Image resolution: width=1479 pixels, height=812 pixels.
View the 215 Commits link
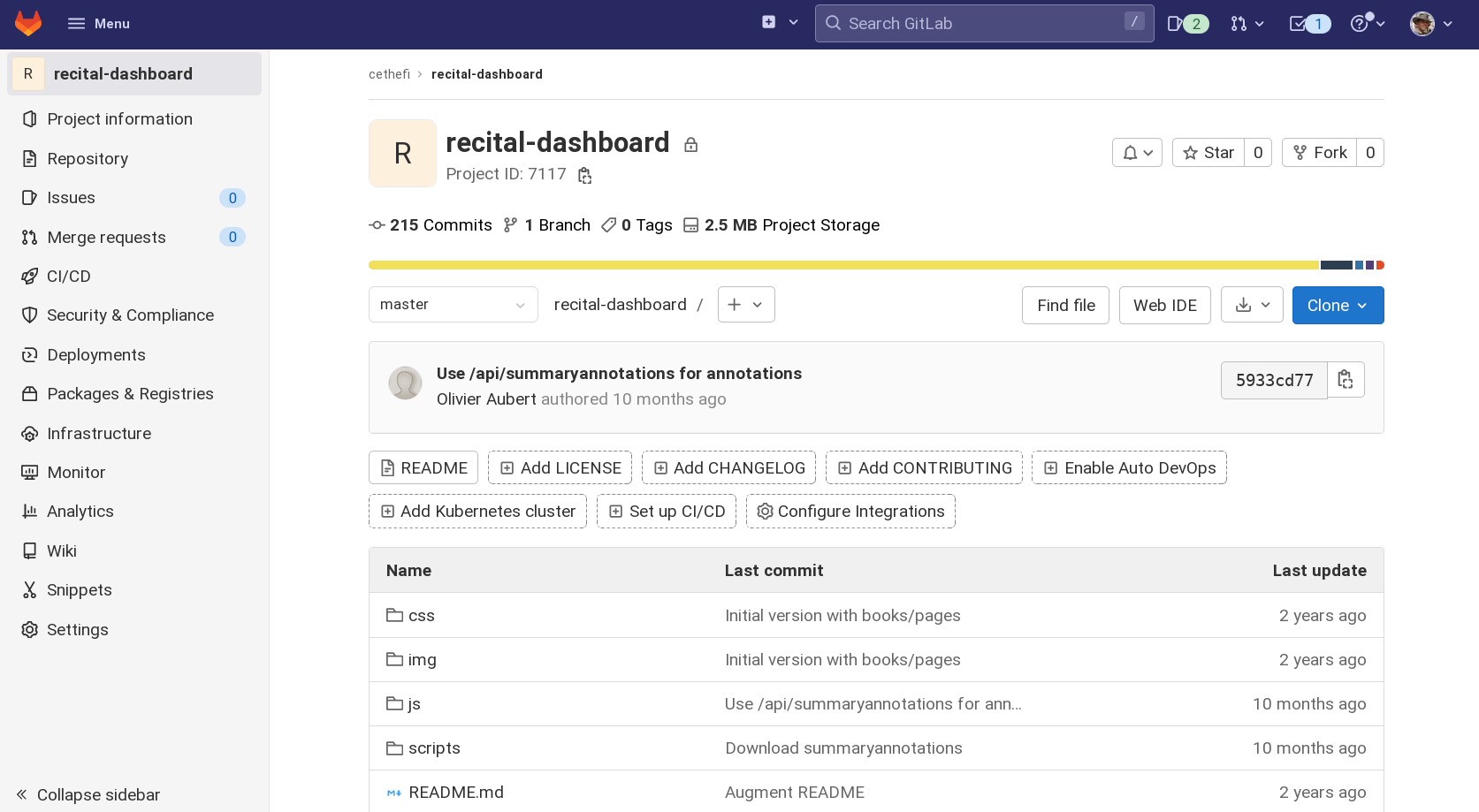click(x=431, y=225)
